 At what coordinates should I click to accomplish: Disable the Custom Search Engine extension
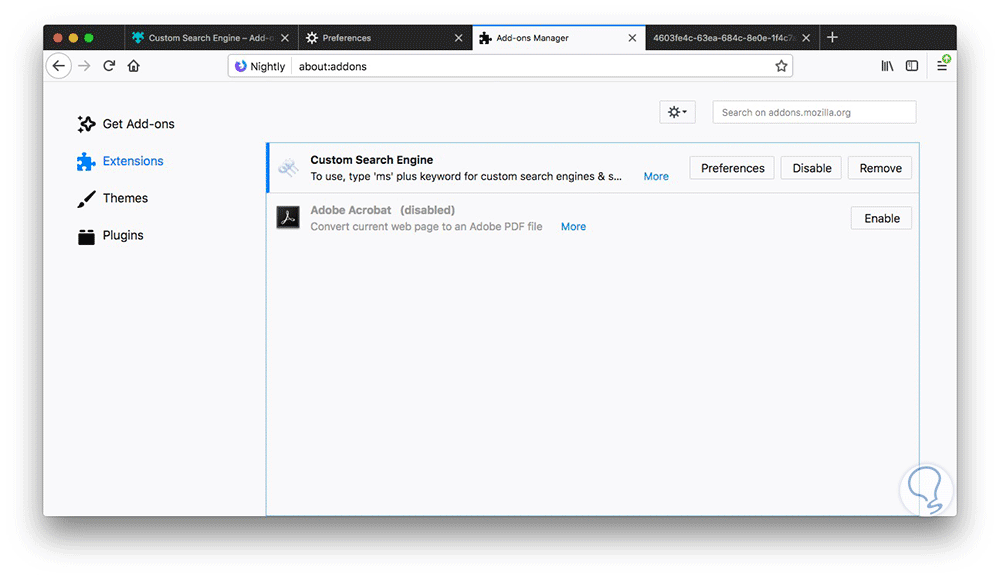click(x=811, y=168)
